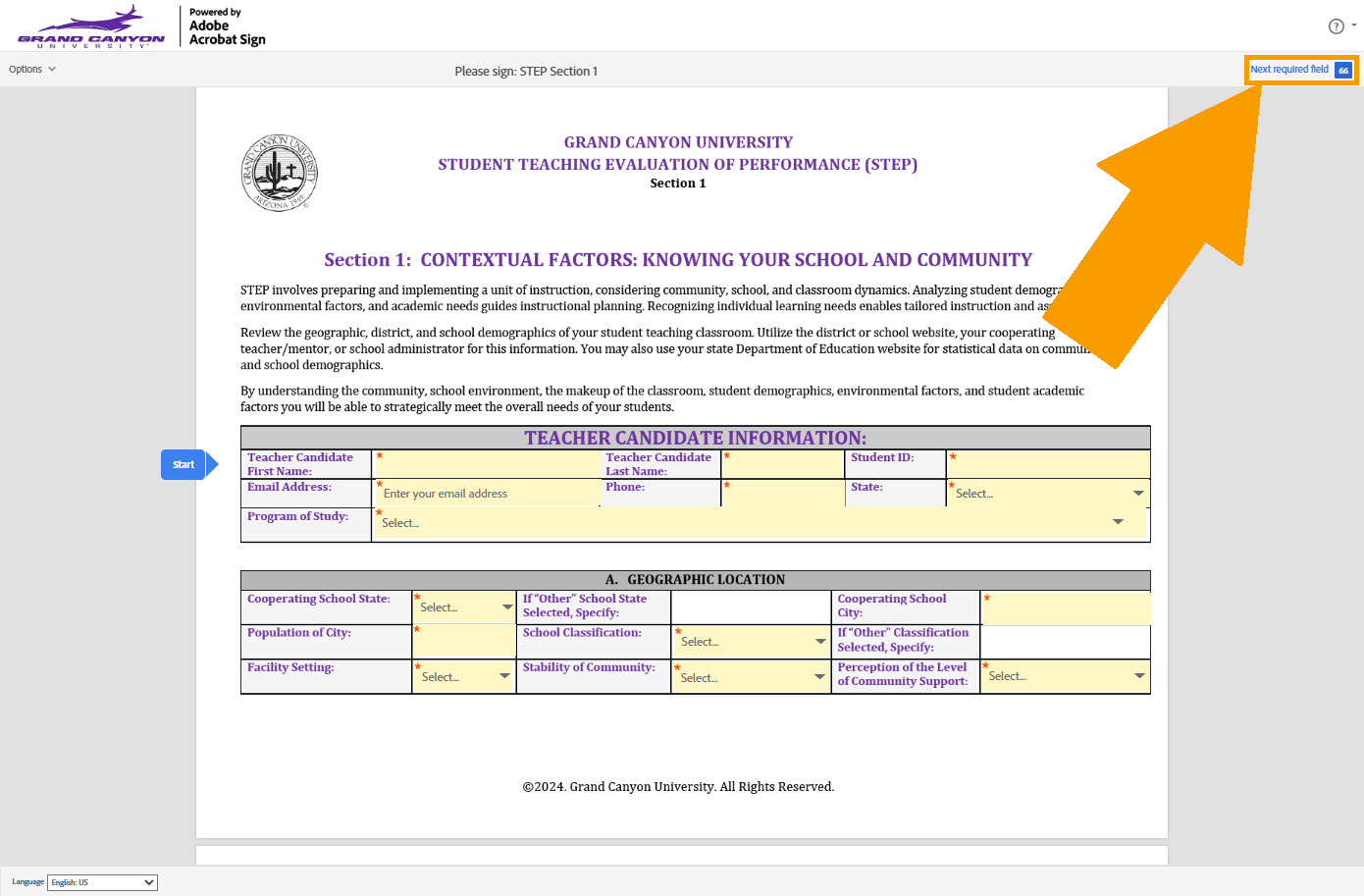Click the Student ID input field

(1048, 464)
